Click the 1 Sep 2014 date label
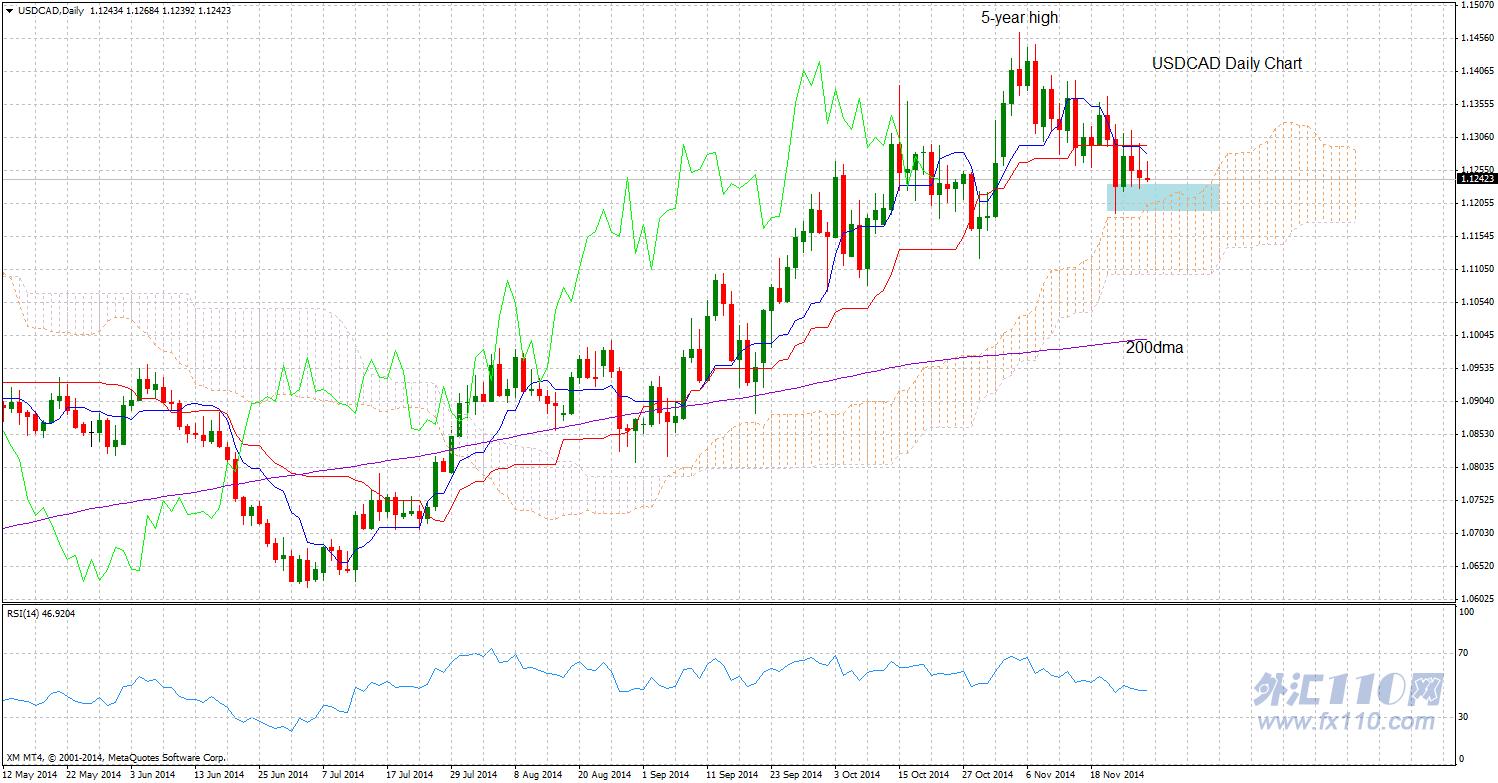1498x783 pixels. click(665, 774)
